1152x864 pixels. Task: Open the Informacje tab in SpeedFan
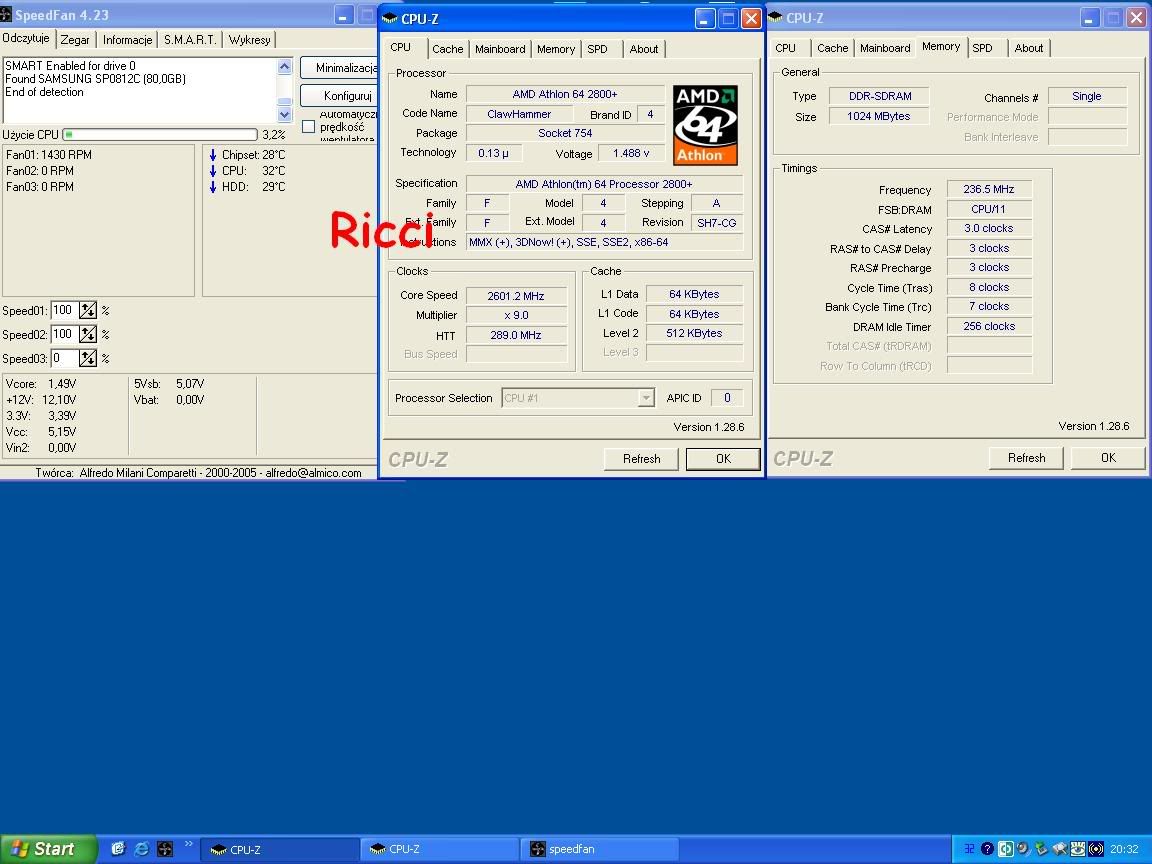127,40
